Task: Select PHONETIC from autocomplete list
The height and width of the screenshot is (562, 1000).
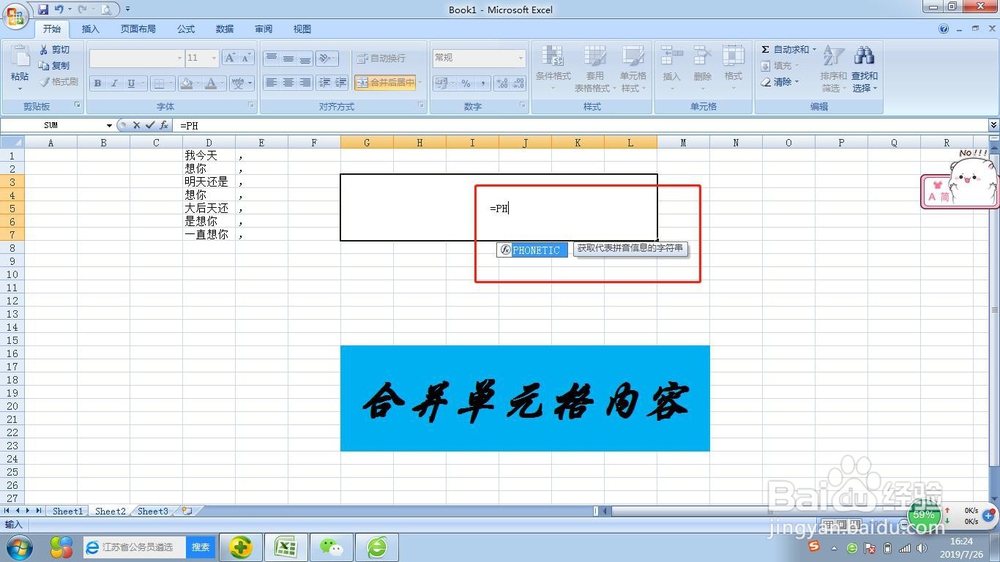Action: point(532,250)
